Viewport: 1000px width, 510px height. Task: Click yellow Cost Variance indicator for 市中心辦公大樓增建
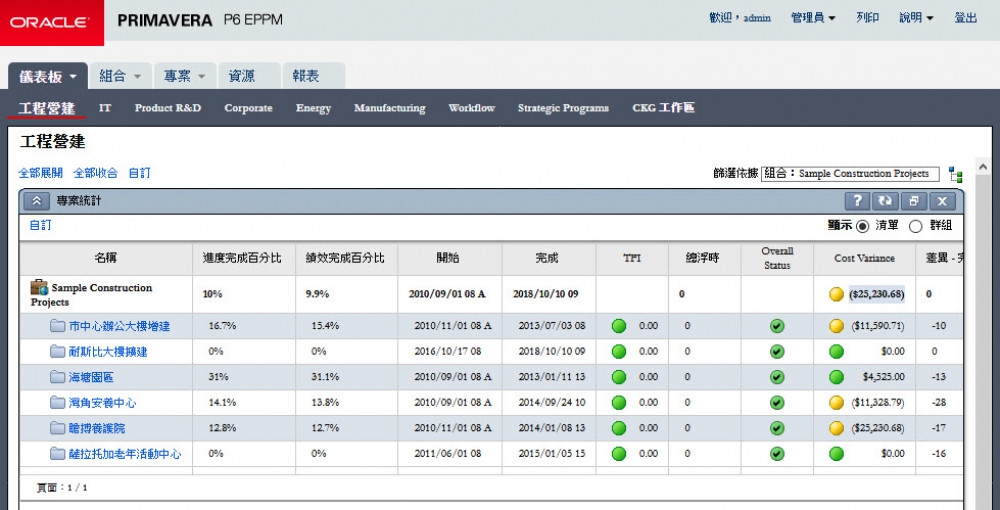(836, 326)
